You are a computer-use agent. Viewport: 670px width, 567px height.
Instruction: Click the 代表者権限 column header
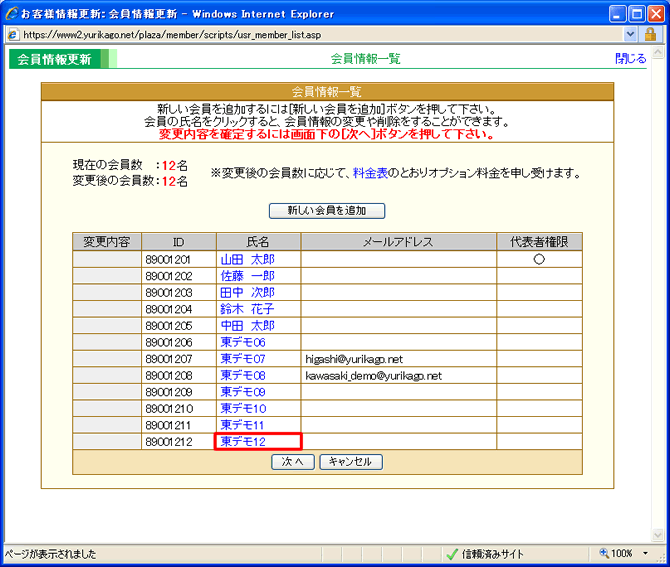pos(539,242)
